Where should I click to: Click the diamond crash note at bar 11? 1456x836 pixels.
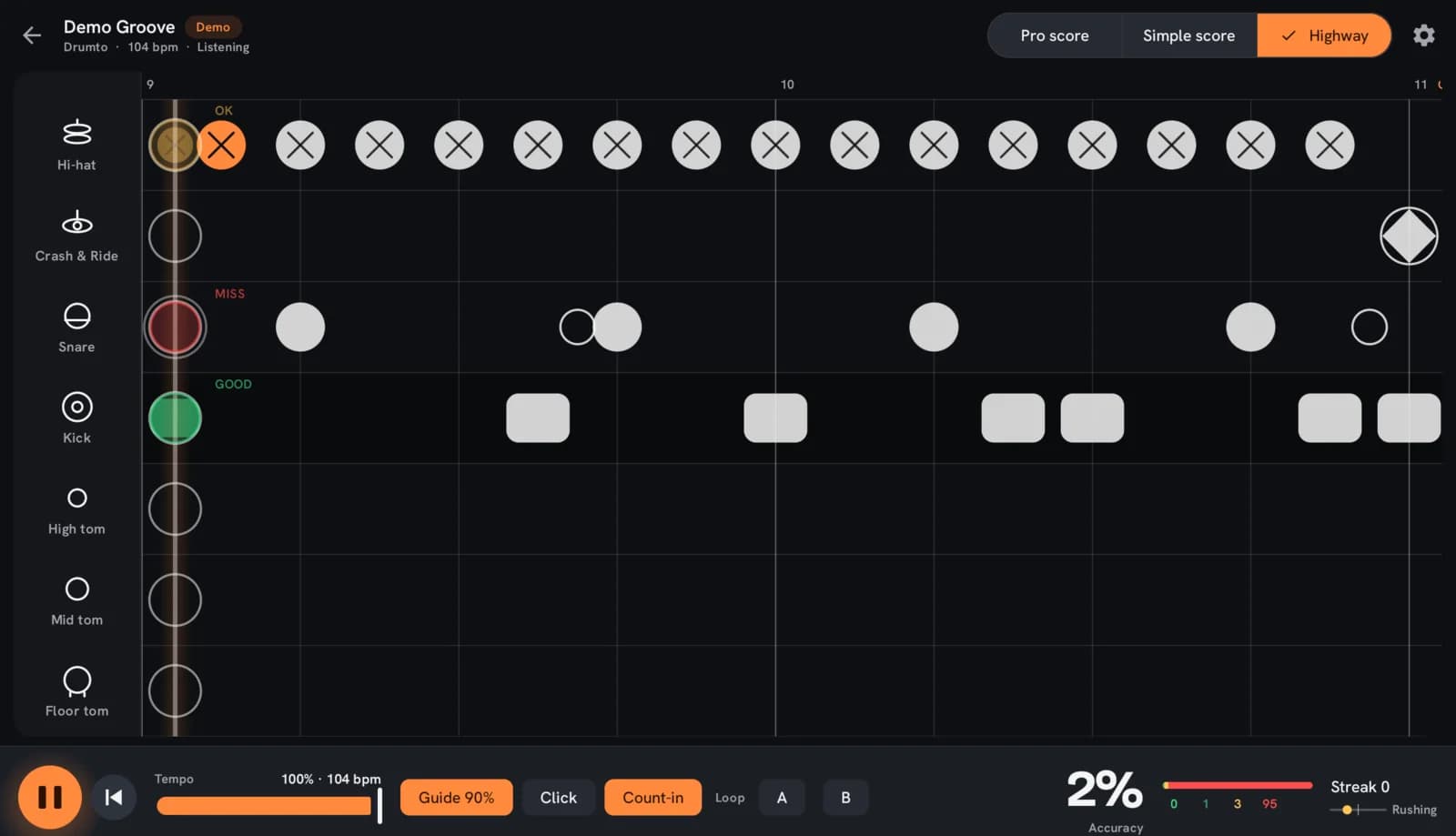coord(1409,236)
